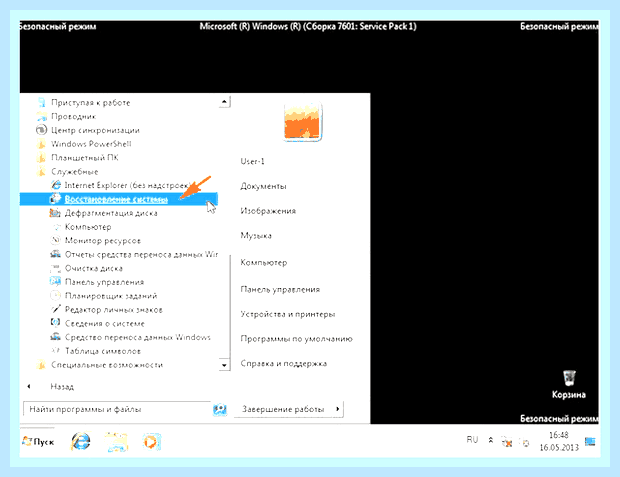Open Изображения in the right pane
620x477 pixels.
pyautogui.click(x=268, y=211)
